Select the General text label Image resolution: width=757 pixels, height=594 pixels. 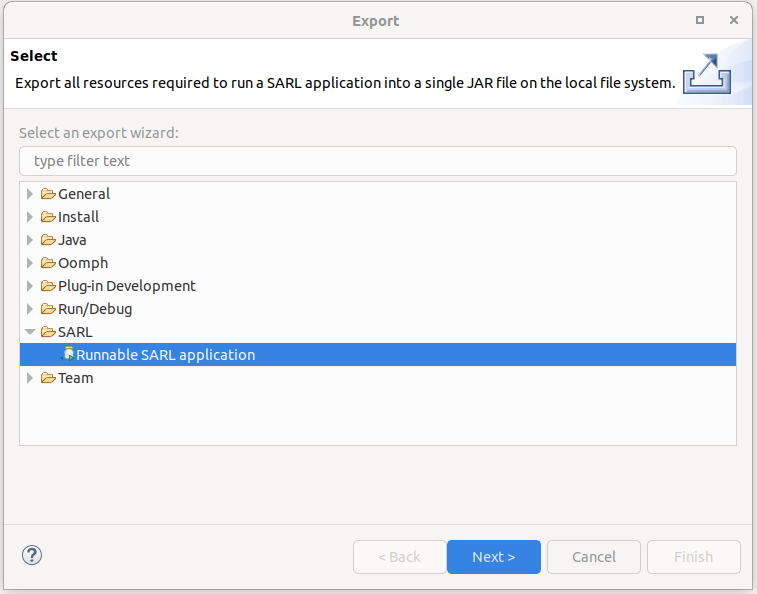(84, 194)
